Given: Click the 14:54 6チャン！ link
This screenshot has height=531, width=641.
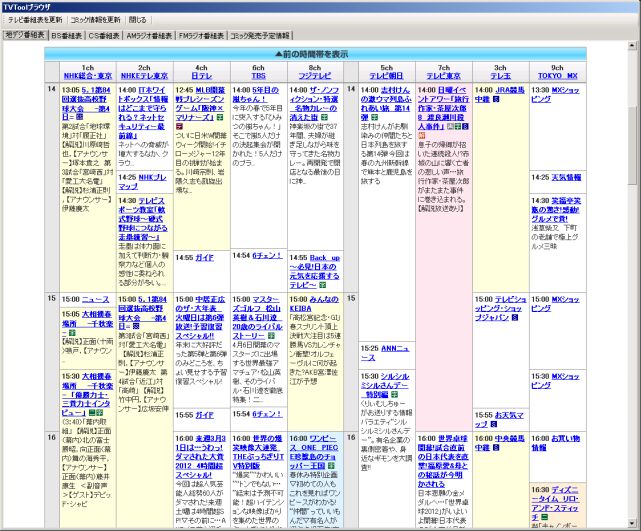Looking at the screenshot, I should [x=267, y=255].
